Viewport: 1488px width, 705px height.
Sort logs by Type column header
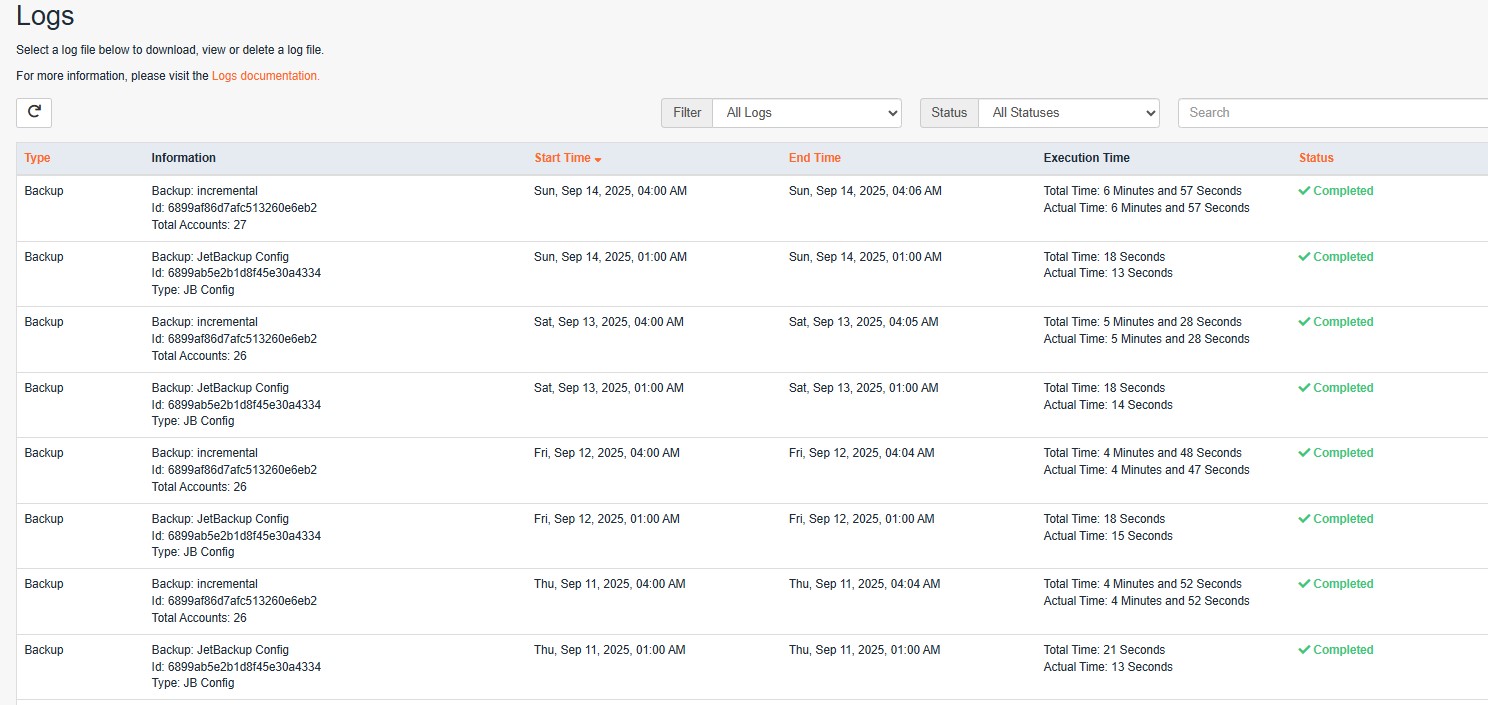click(37, 158)
